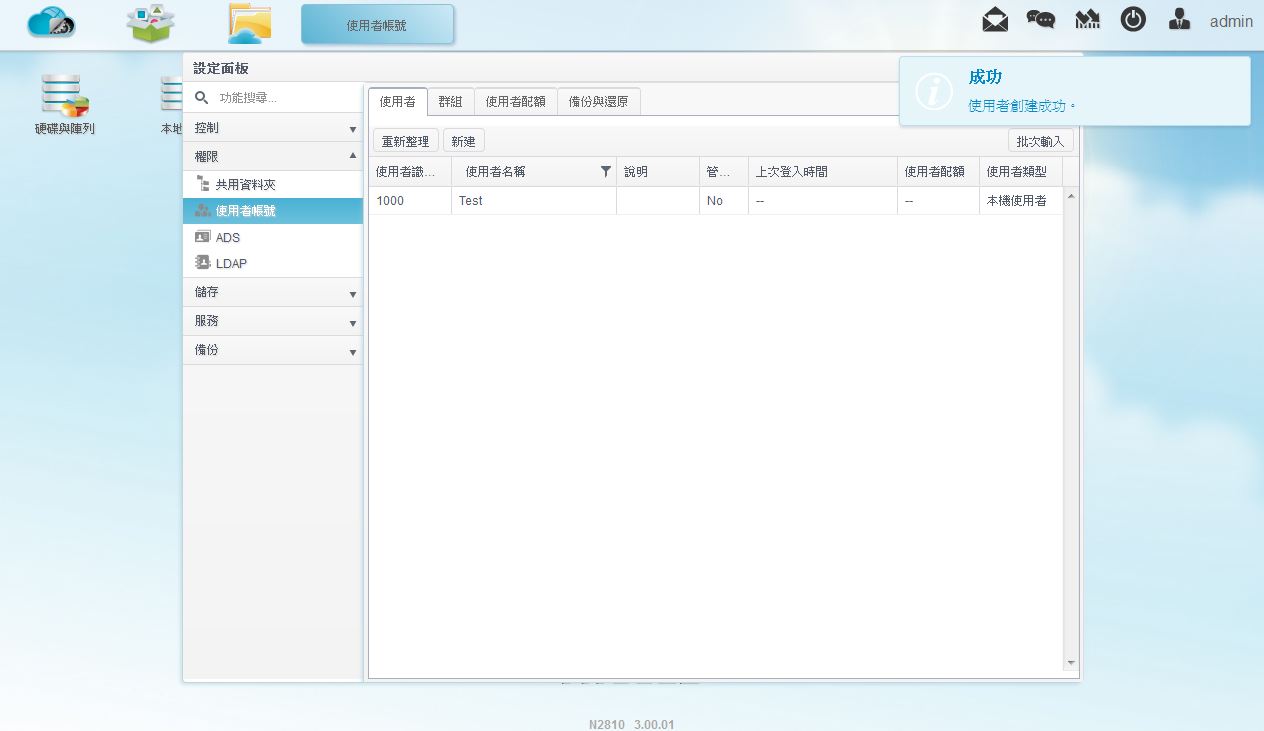Click the 新建 button
Viewport: 1264px width, 731px height.
click(463, 142)
